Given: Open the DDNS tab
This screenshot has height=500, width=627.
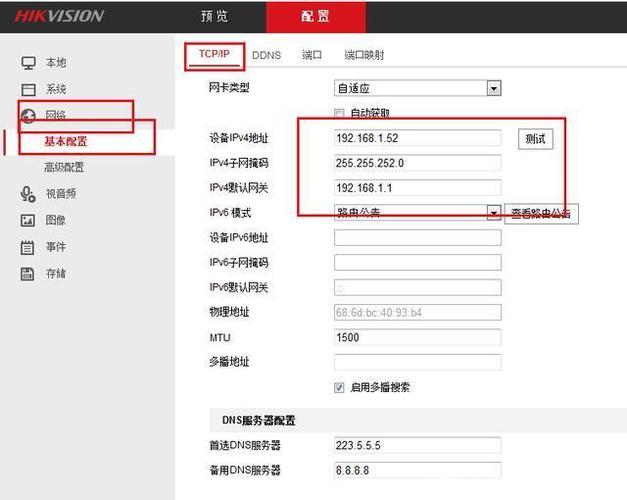Looking at the screenshot, I should [266, 55].
